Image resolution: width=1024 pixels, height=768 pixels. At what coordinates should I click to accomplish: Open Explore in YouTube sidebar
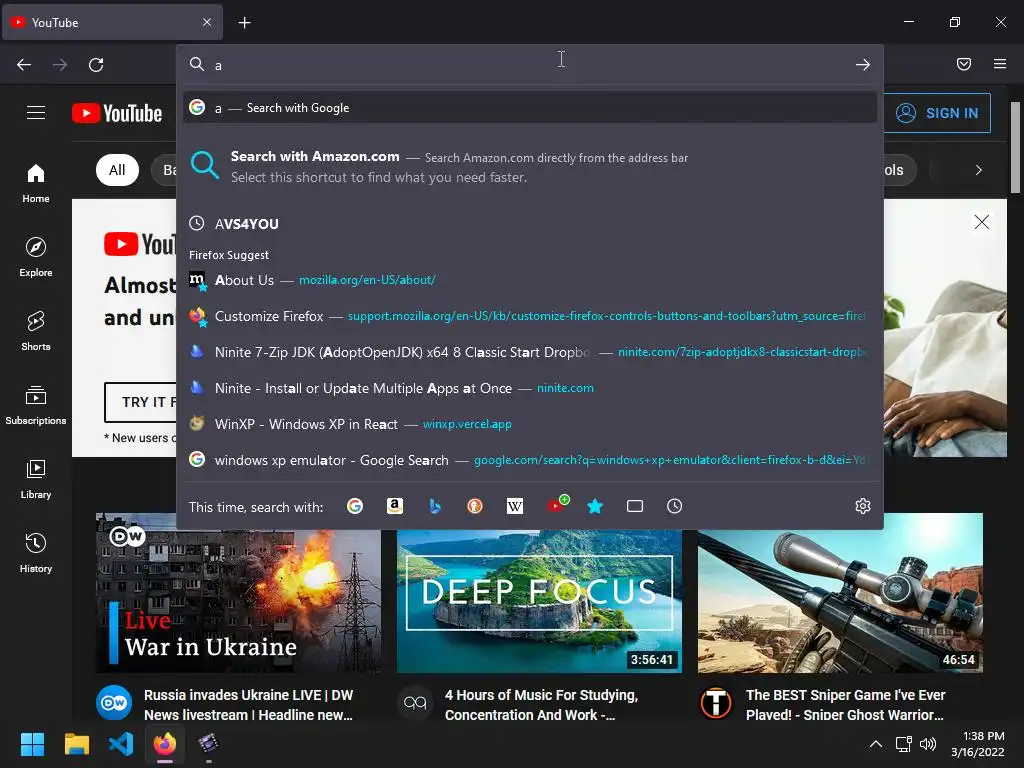pyautogui.click(x=36, y=257)
